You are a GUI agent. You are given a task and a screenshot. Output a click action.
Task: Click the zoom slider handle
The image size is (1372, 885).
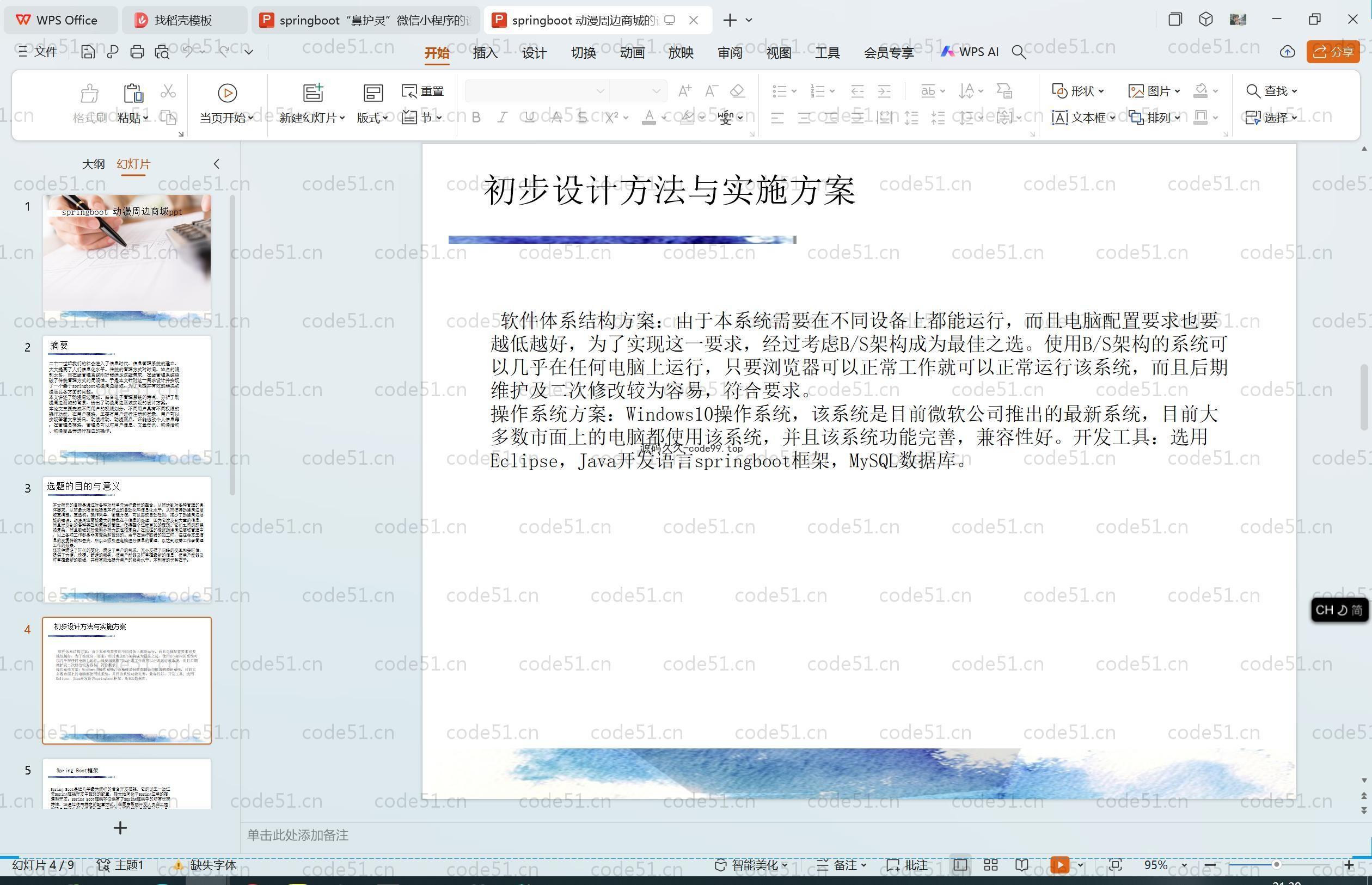tap(1277, 865)
